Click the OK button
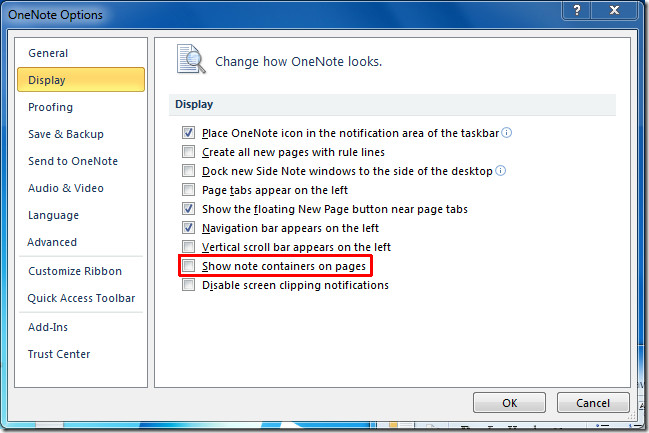 509,402
